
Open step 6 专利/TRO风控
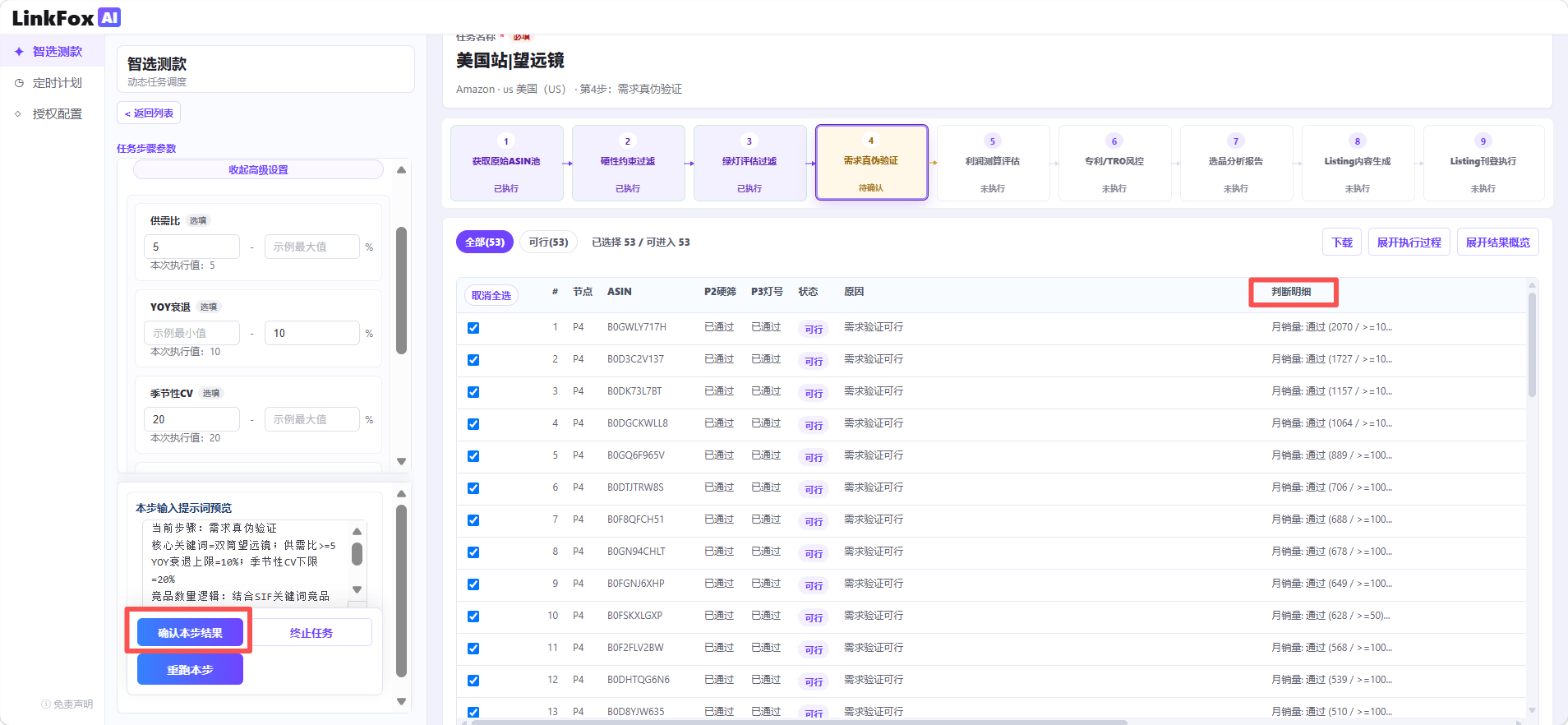coord(1114,163)
